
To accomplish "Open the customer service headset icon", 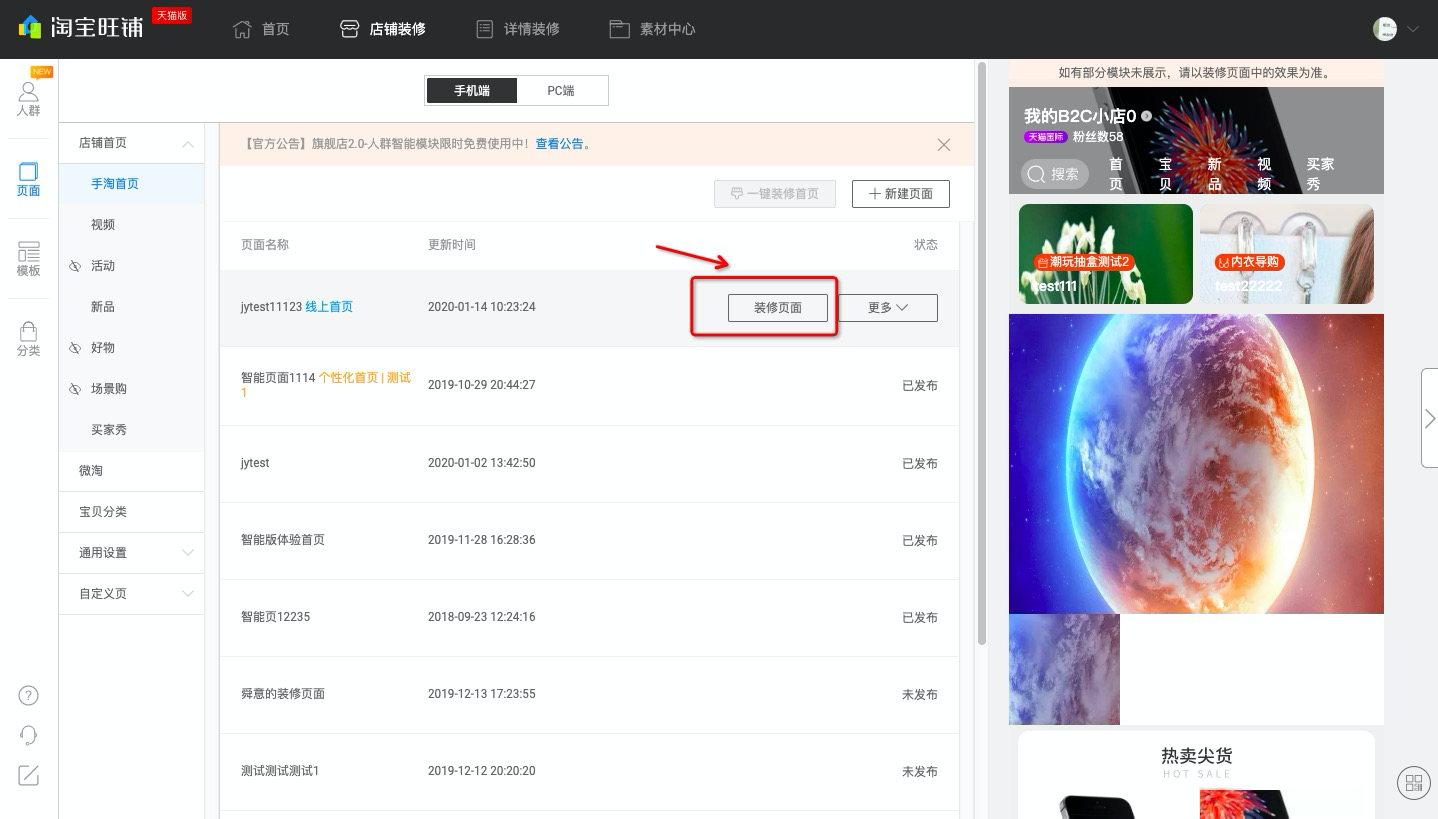I will point(29,735).
